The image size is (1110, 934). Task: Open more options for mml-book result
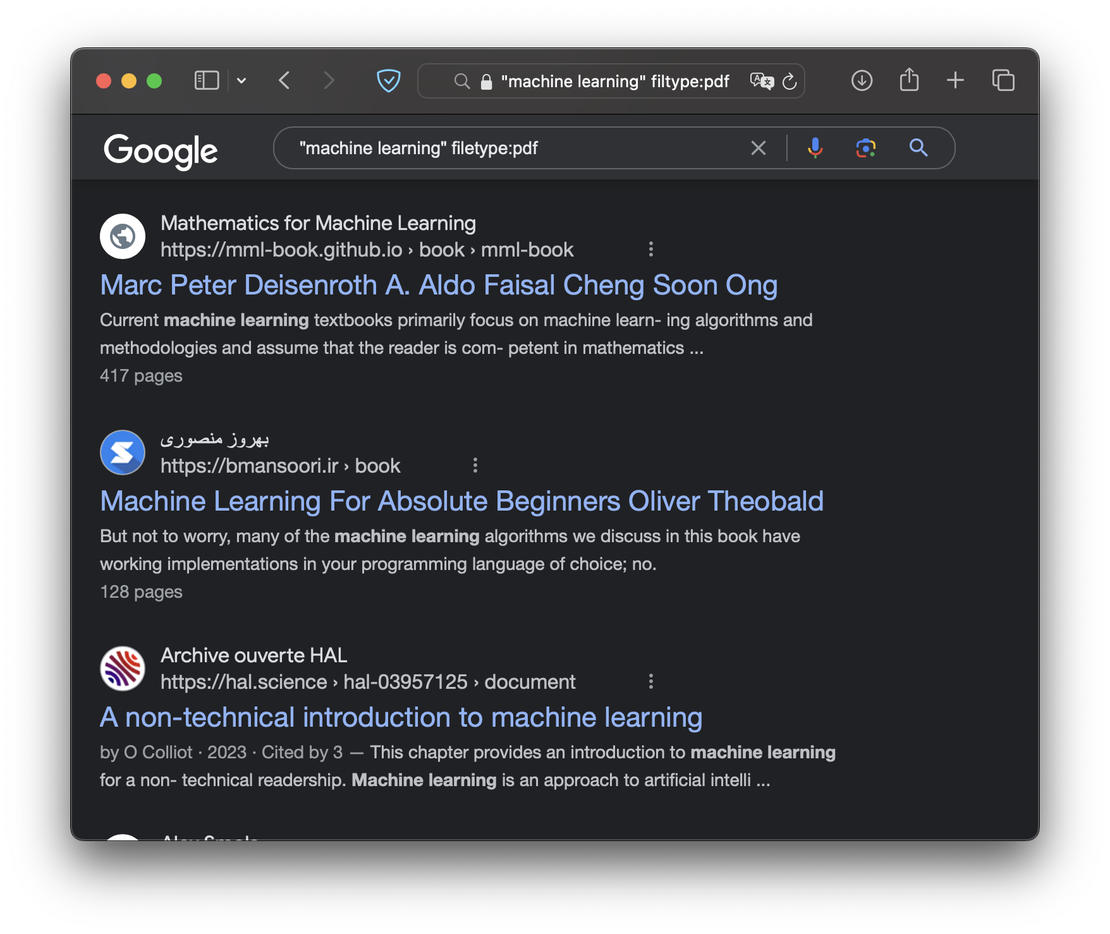[651, 249]
